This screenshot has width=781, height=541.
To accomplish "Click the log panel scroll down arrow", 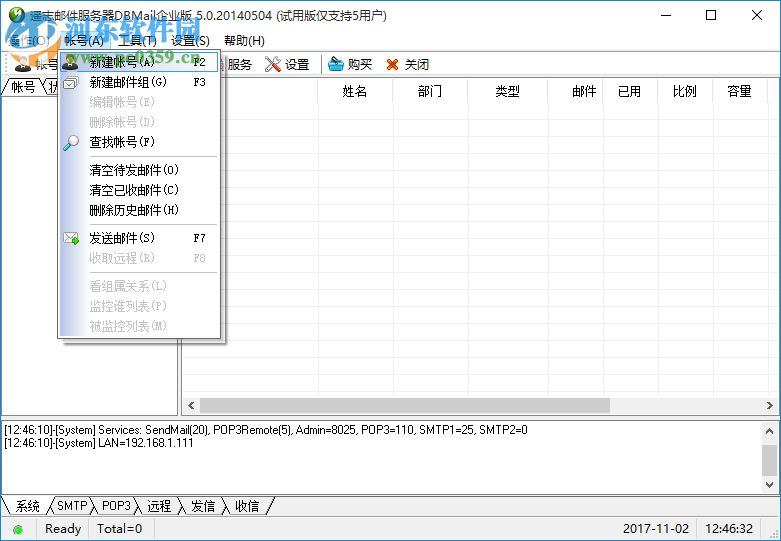I will click(x=770, y=484).
